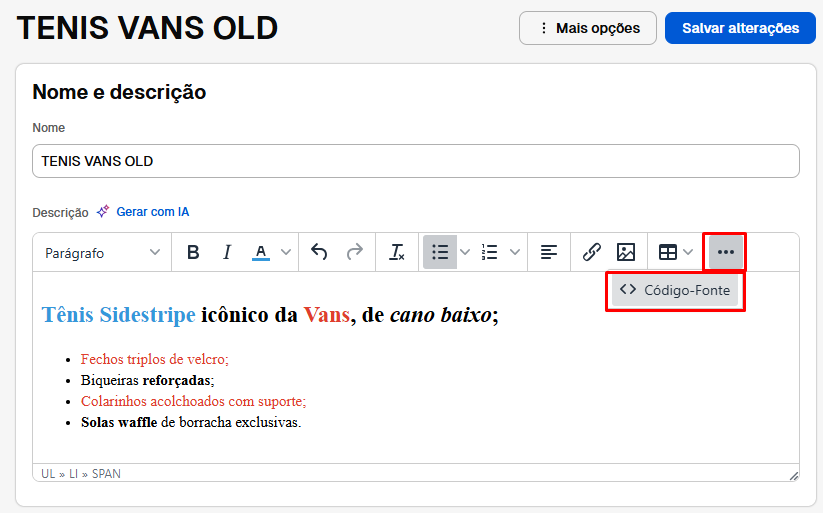Image resolution: width=823 pixels, height=513 pixels.
Task: Expand bullet list style options arrow
Action: (x=465, y=253)
